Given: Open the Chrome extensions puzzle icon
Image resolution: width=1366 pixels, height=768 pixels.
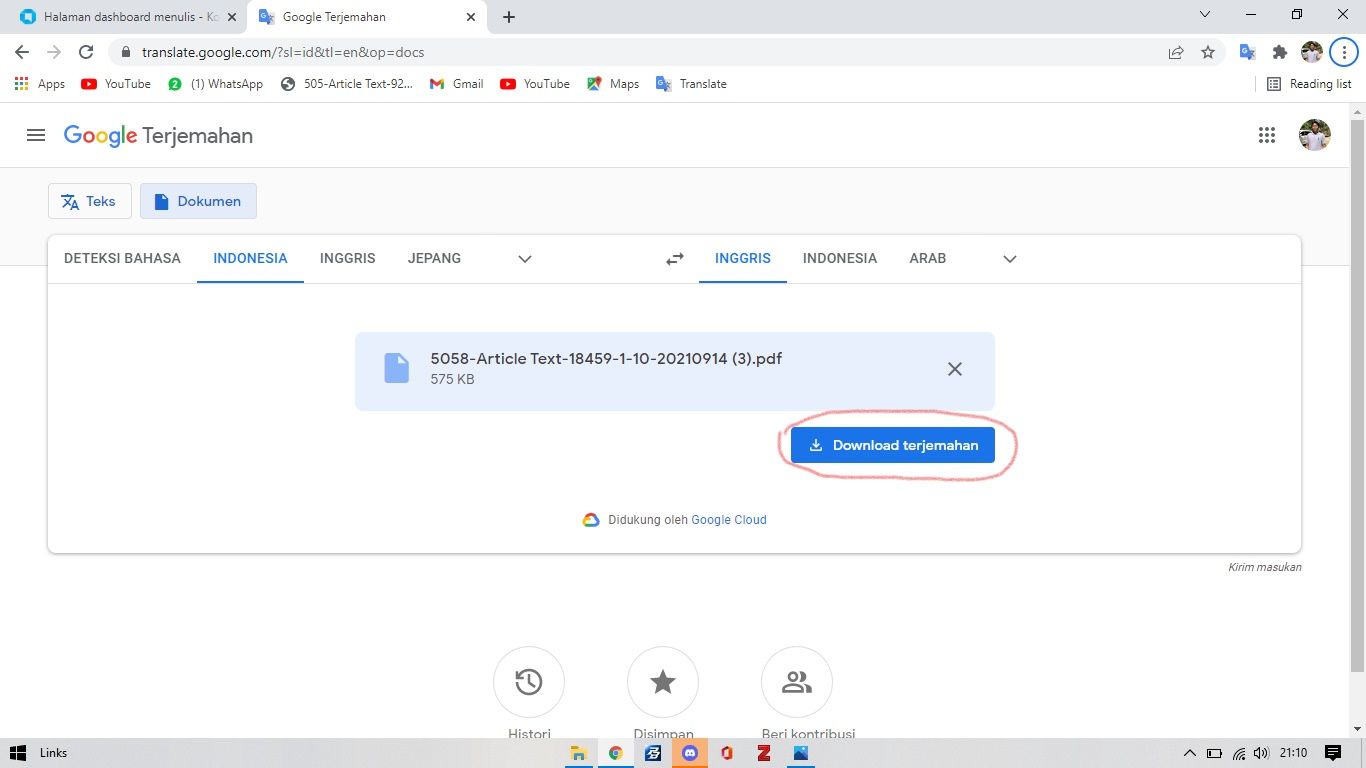Looking at the screenshot, I should pyautogui.click(x=1279, y=52).
